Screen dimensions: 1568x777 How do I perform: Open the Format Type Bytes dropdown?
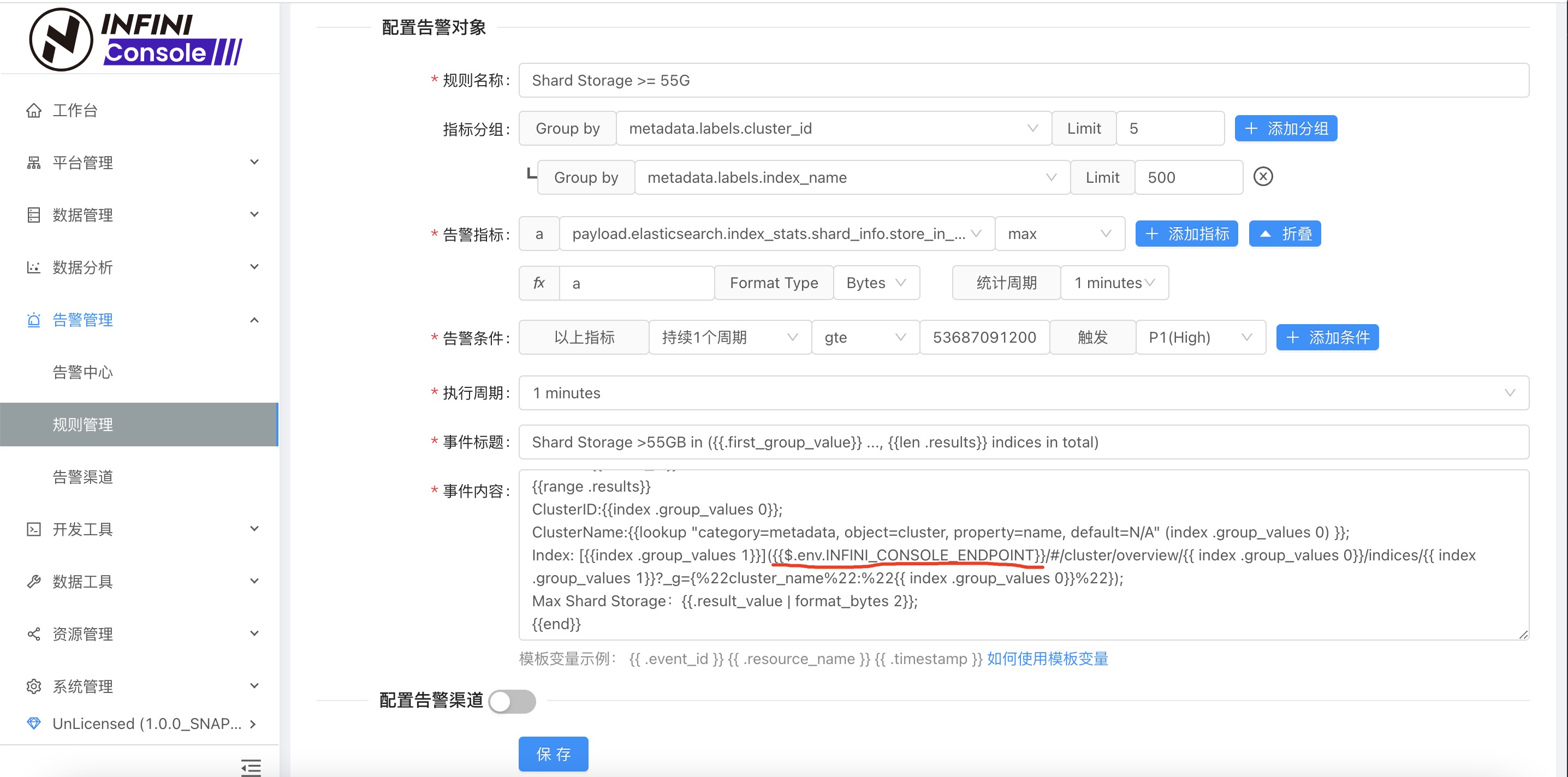(x=875, y=283)
